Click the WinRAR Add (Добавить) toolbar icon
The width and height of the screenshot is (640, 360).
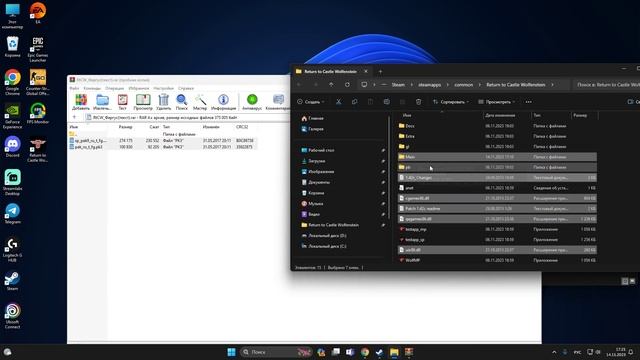(81, 102)
